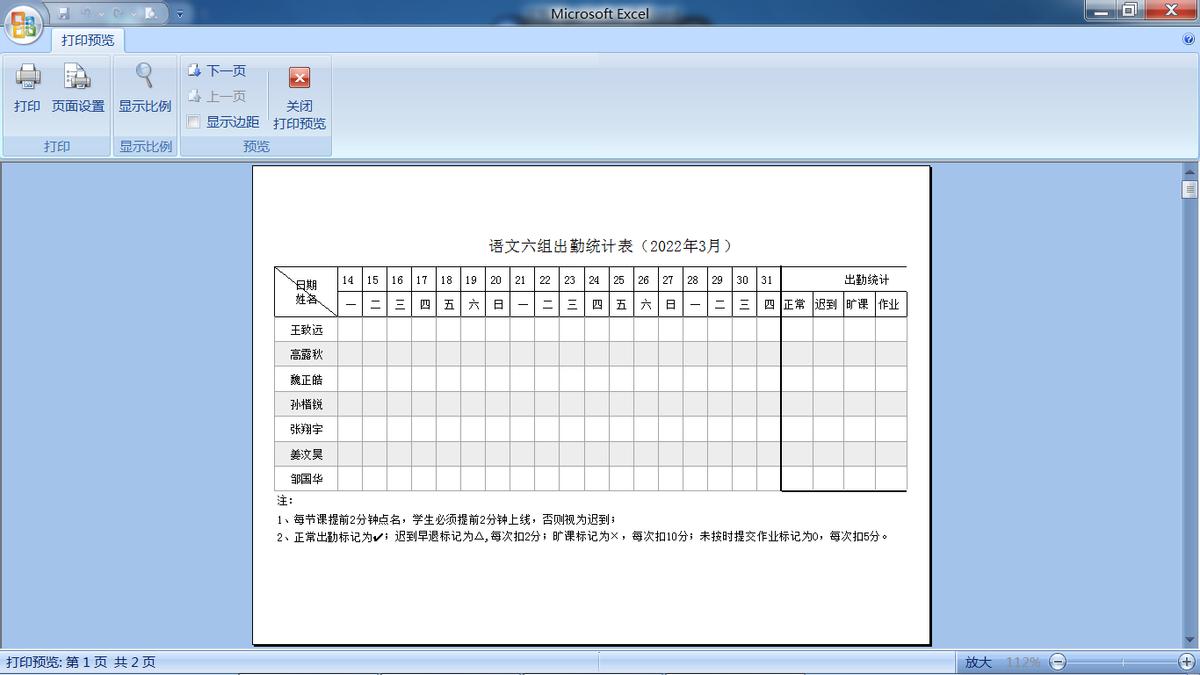The image size is (1200, 675).
Task: Click the 下一页 next page button
Action: pos(216,69)
